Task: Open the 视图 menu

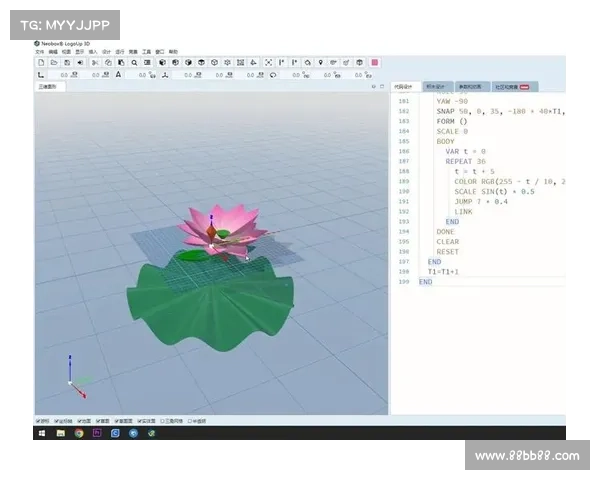Action: [67, 52]
